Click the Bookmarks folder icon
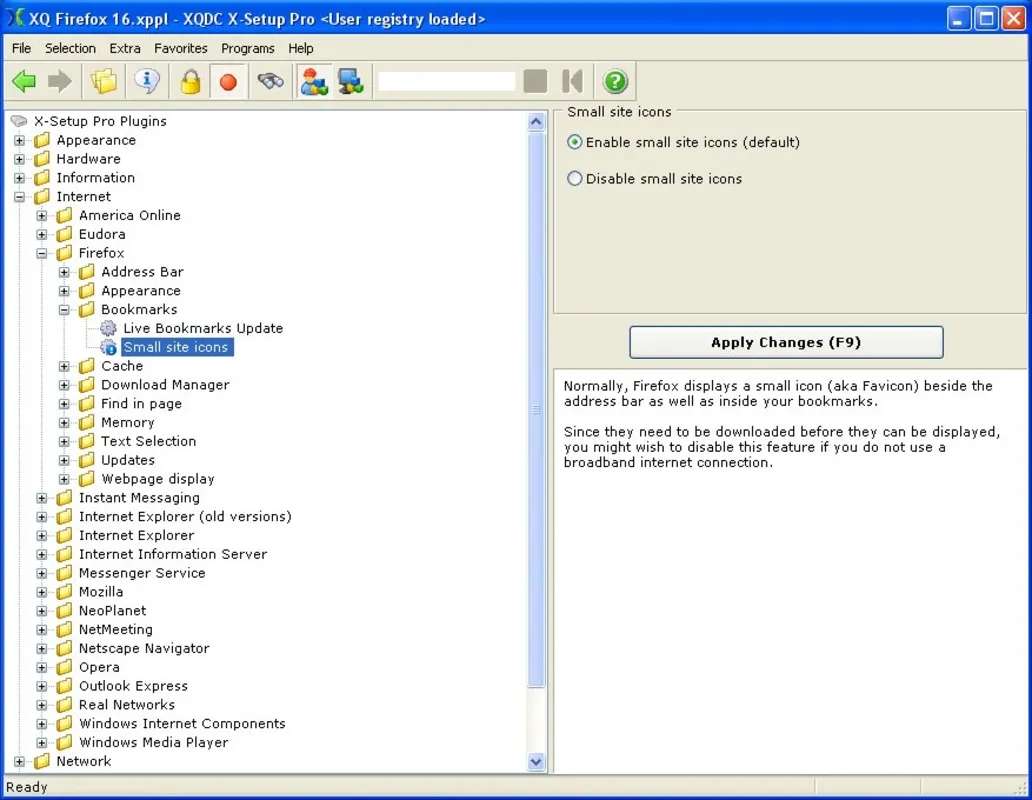 [87, 309]
